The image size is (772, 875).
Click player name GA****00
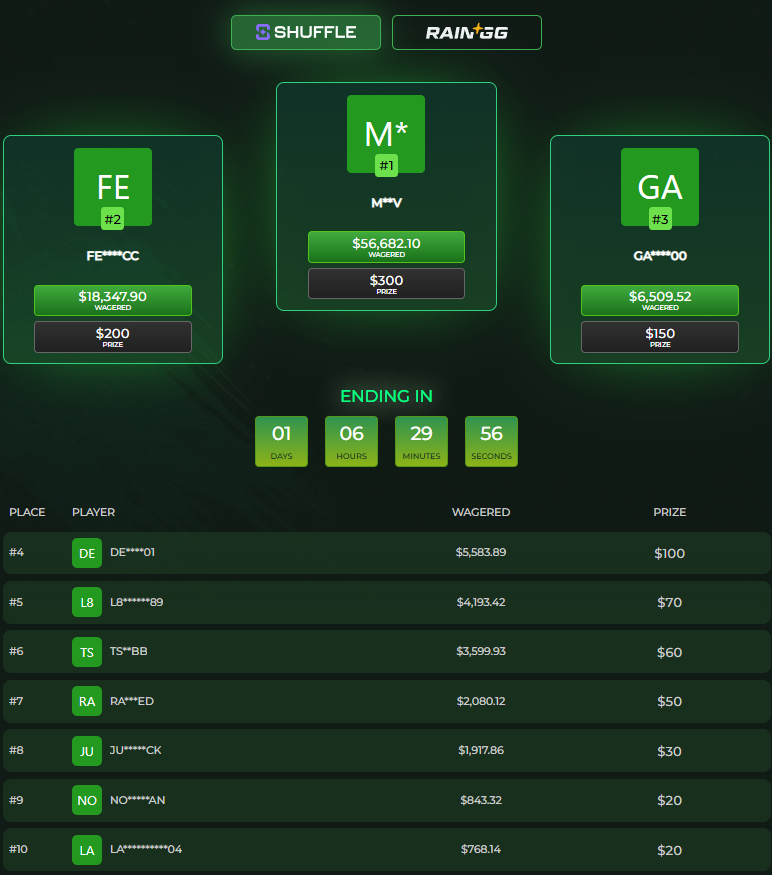(x=660, y=256)
